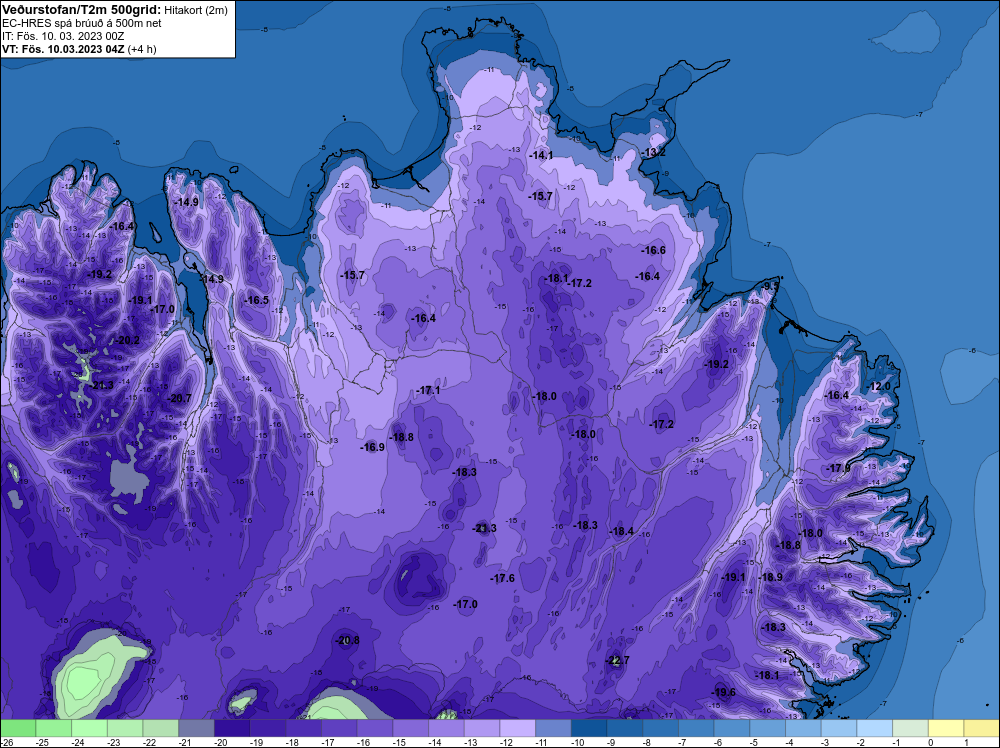1000x748 pixels.
Task: Click the -19.6 temperature value
Action: [723, 693]
